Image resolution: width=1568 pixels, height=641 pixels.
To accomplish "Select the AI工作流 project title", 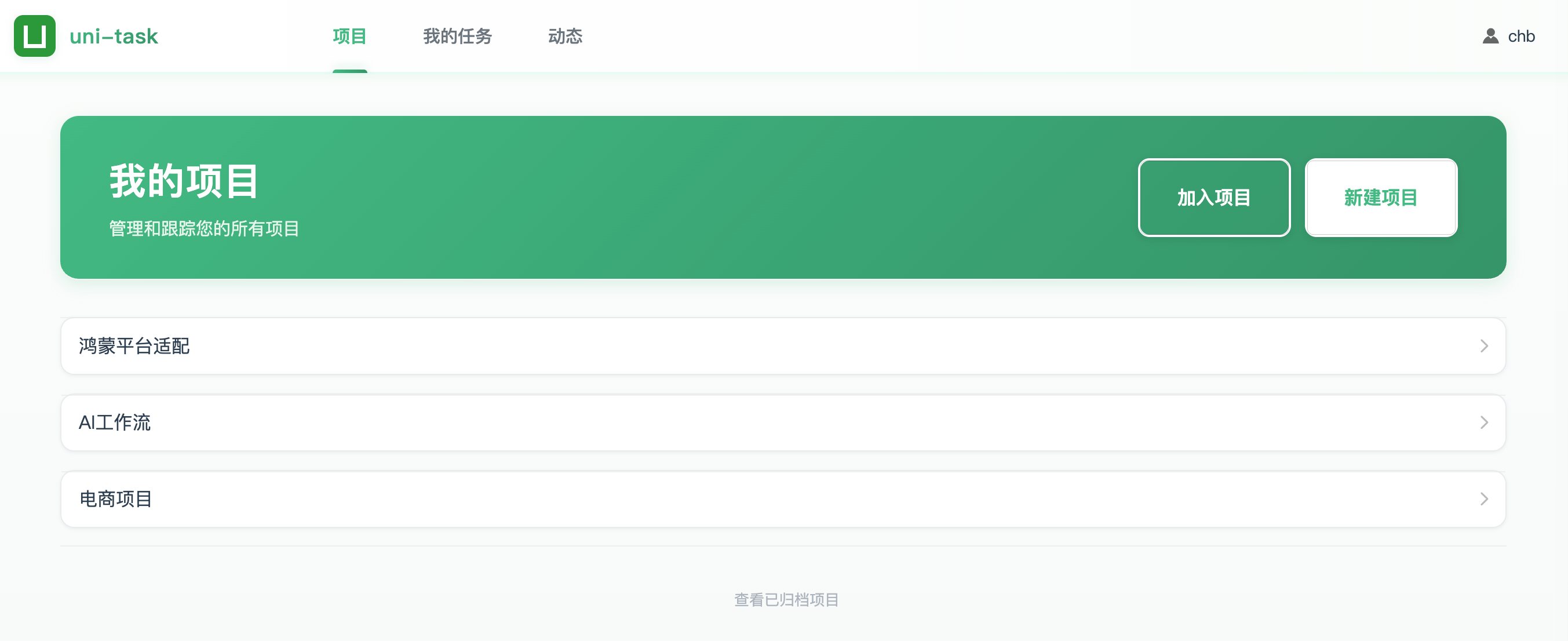I will pyautogui.click(x=114, y=423).
